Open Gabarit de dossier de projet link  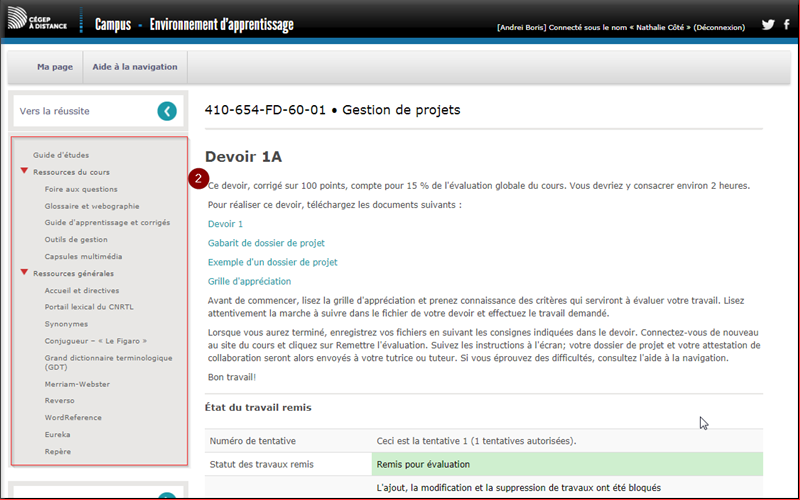coord(266,243)
